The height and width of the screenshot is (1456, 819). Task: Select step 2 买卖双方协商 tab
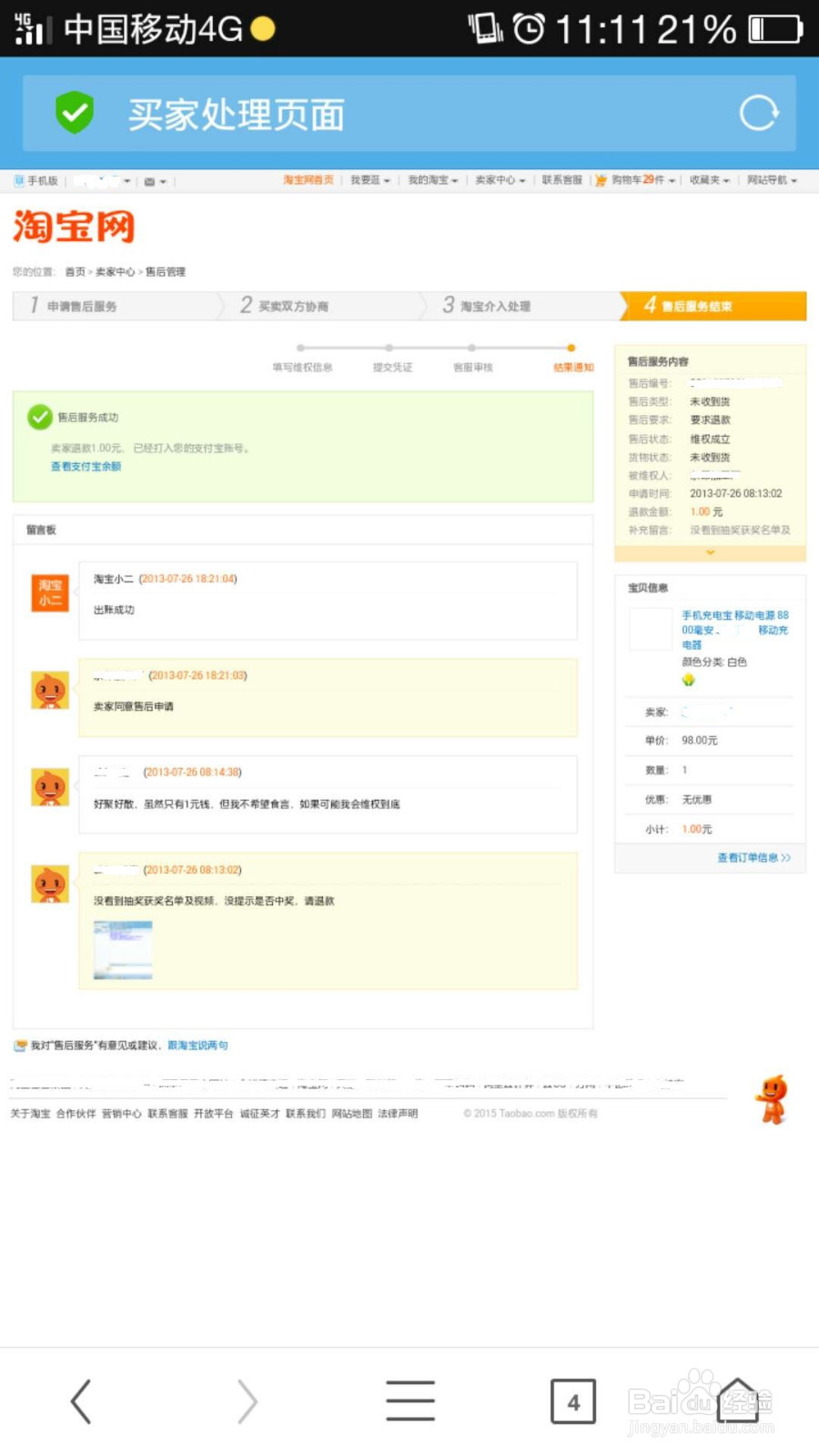coord(321,306)
